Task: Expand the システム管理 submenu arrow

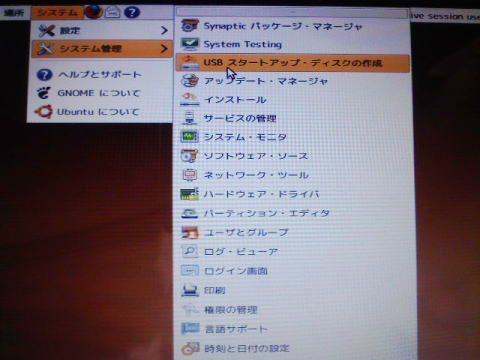Action: (164, 49)
